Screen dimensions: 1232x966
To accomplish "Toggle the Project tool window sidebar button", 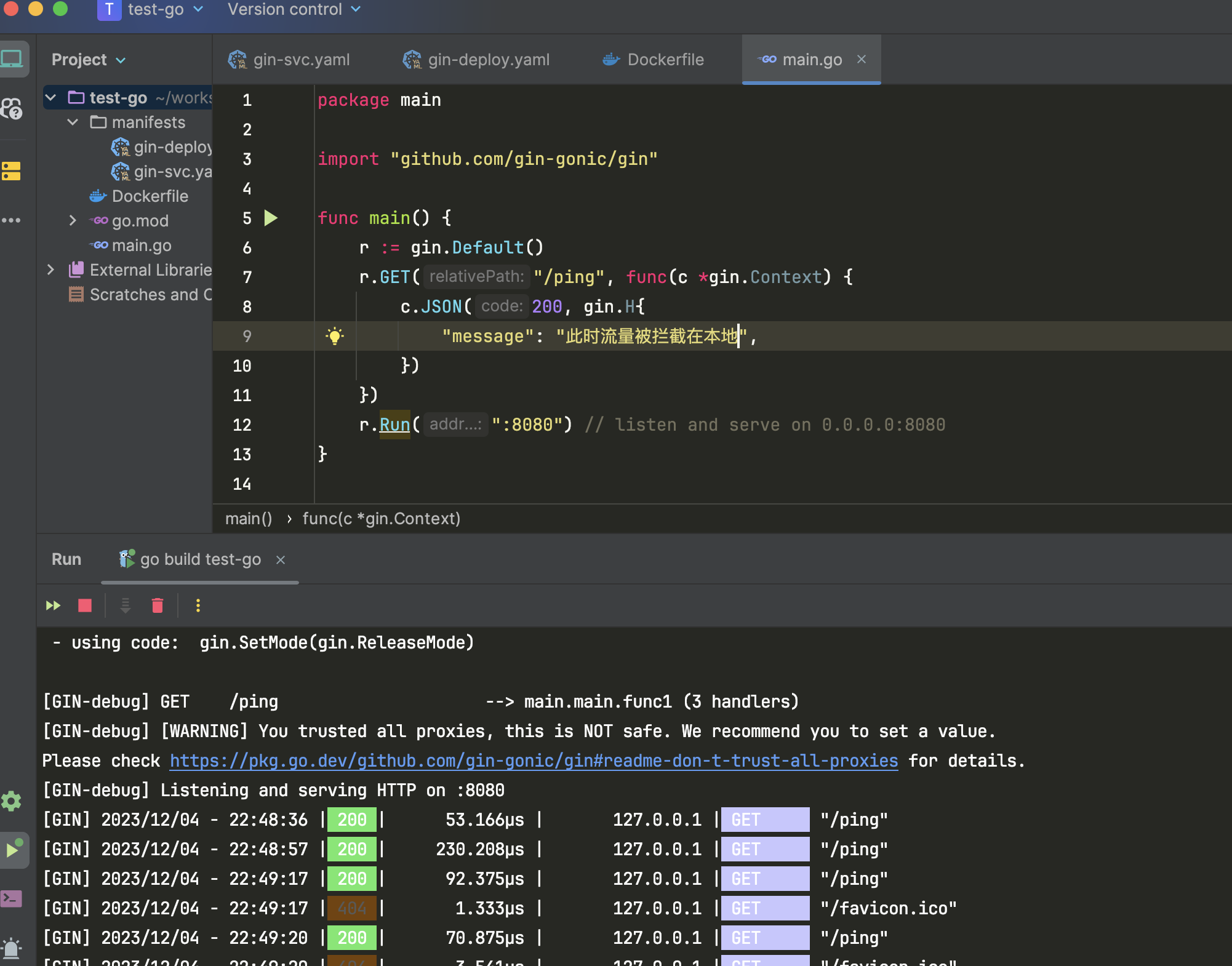I will tap(12, 59).
